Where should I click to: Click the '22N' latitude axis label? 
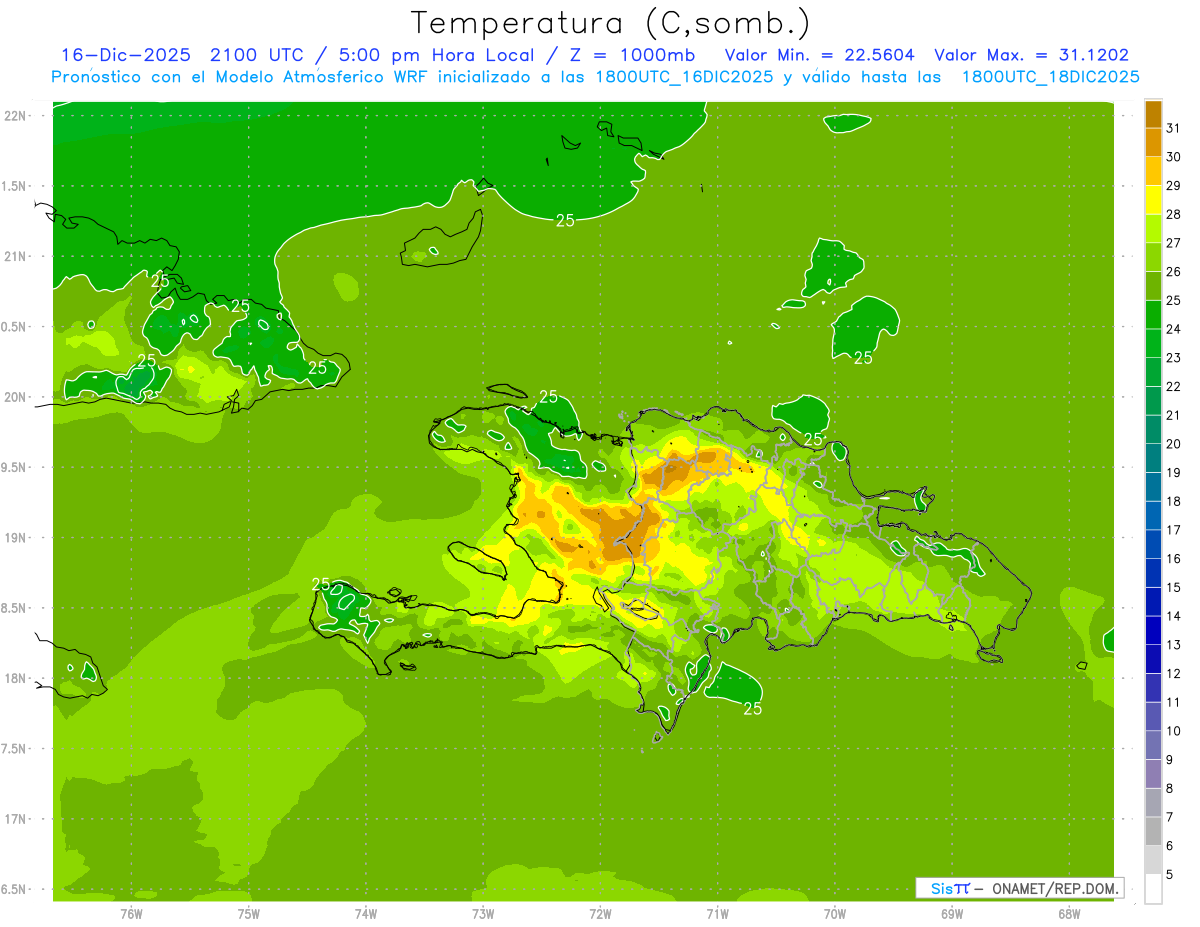(x=16, y=116)
